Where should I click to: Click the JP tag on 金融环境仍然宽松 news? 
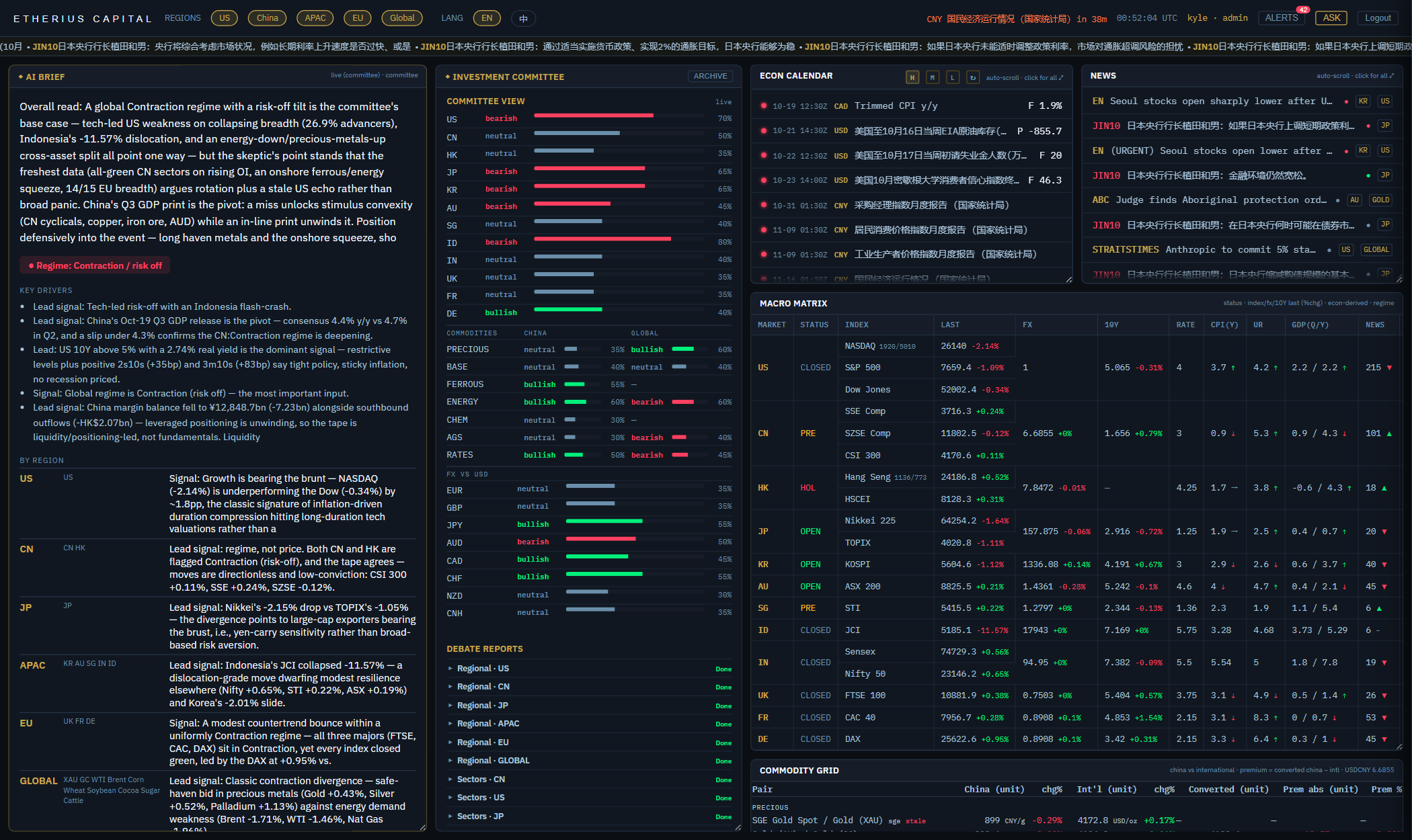point(1385,175)
